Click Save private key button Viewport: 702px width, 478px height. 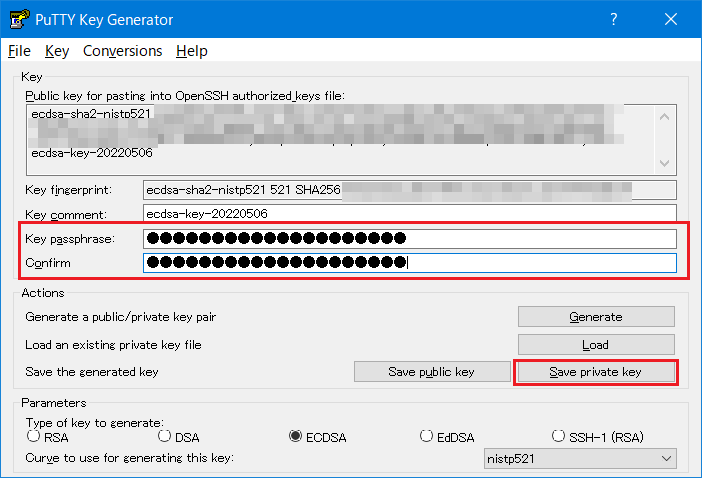[x=595, y=372]
